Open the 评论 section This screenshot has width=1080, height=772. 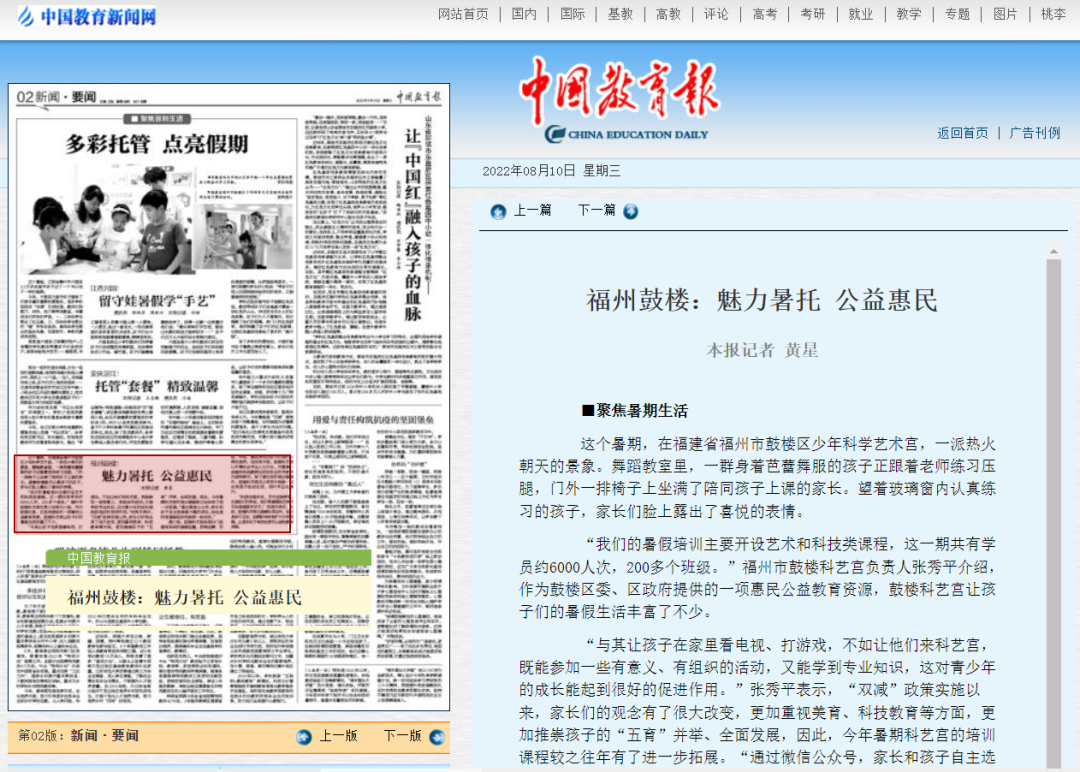point(716,14)
